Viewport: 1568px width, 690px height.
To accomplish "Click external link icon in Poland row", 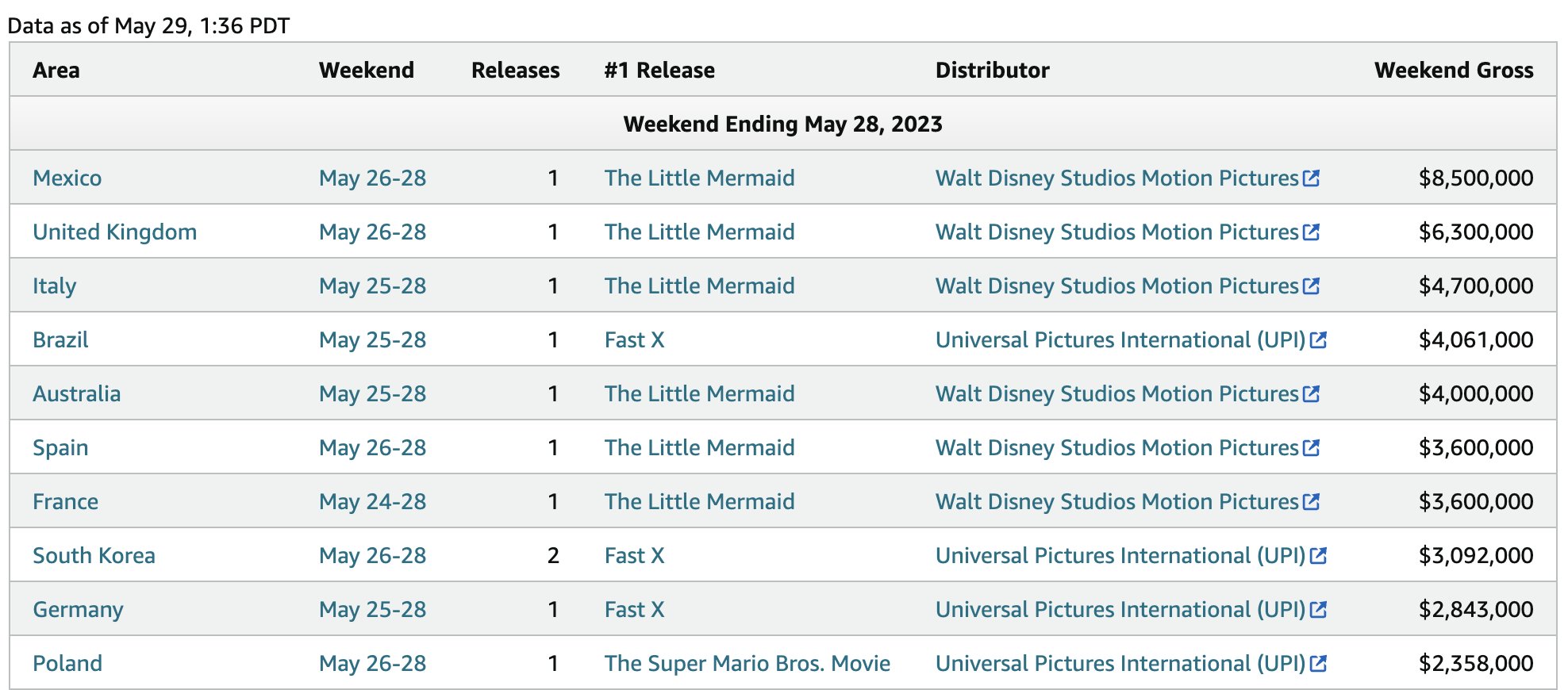I will pyautogui.click(x=1318, y=664).
